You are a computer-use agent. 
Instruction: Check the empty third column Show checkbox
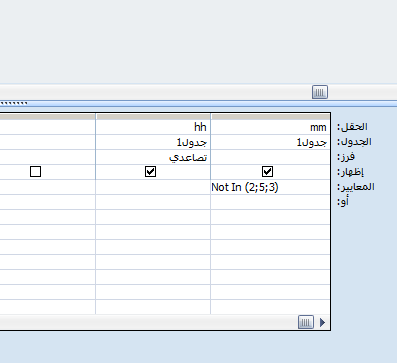(x=35, y=172)
